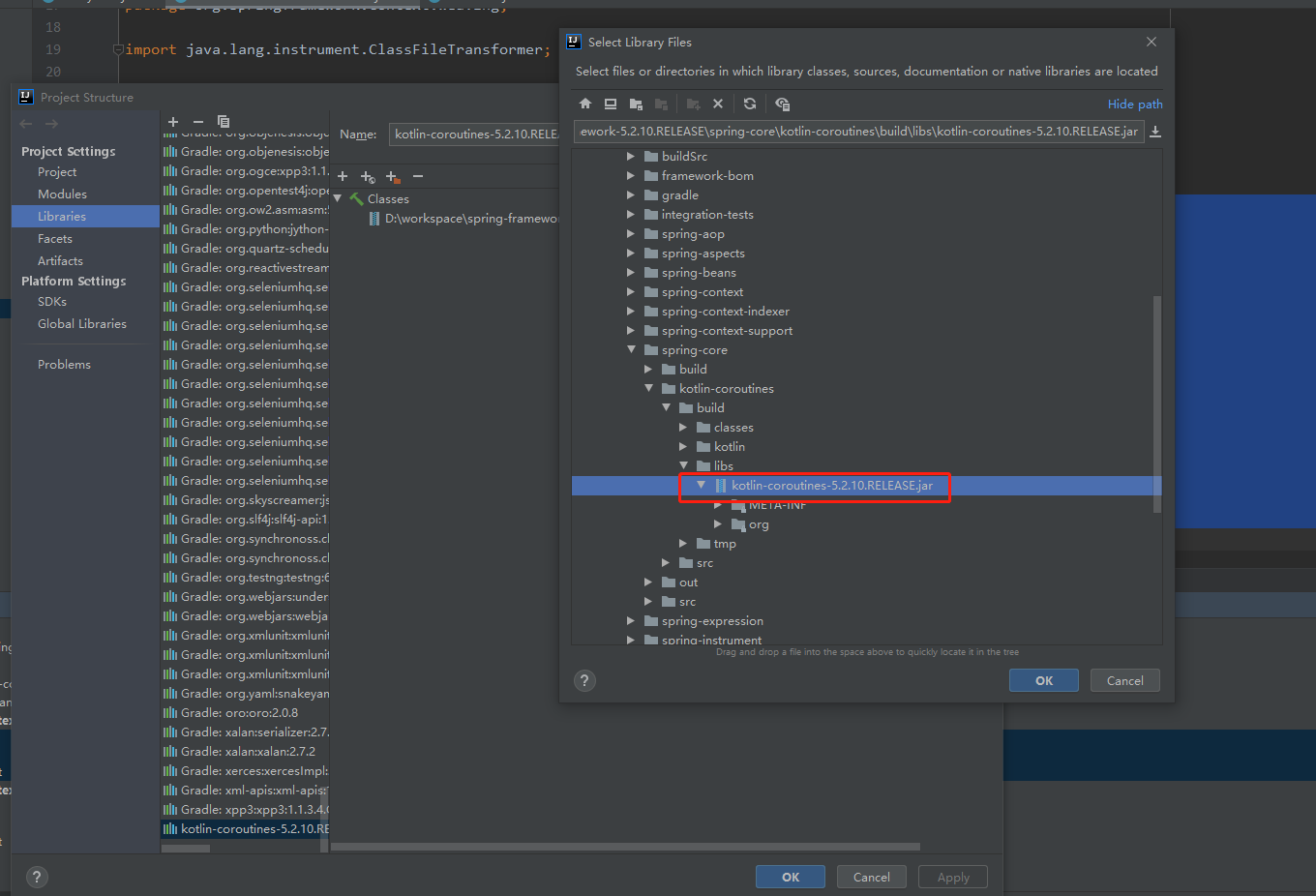Select the framework-bom folder
The width and height of the screenshot is (1316, 896).
point(707,175)
